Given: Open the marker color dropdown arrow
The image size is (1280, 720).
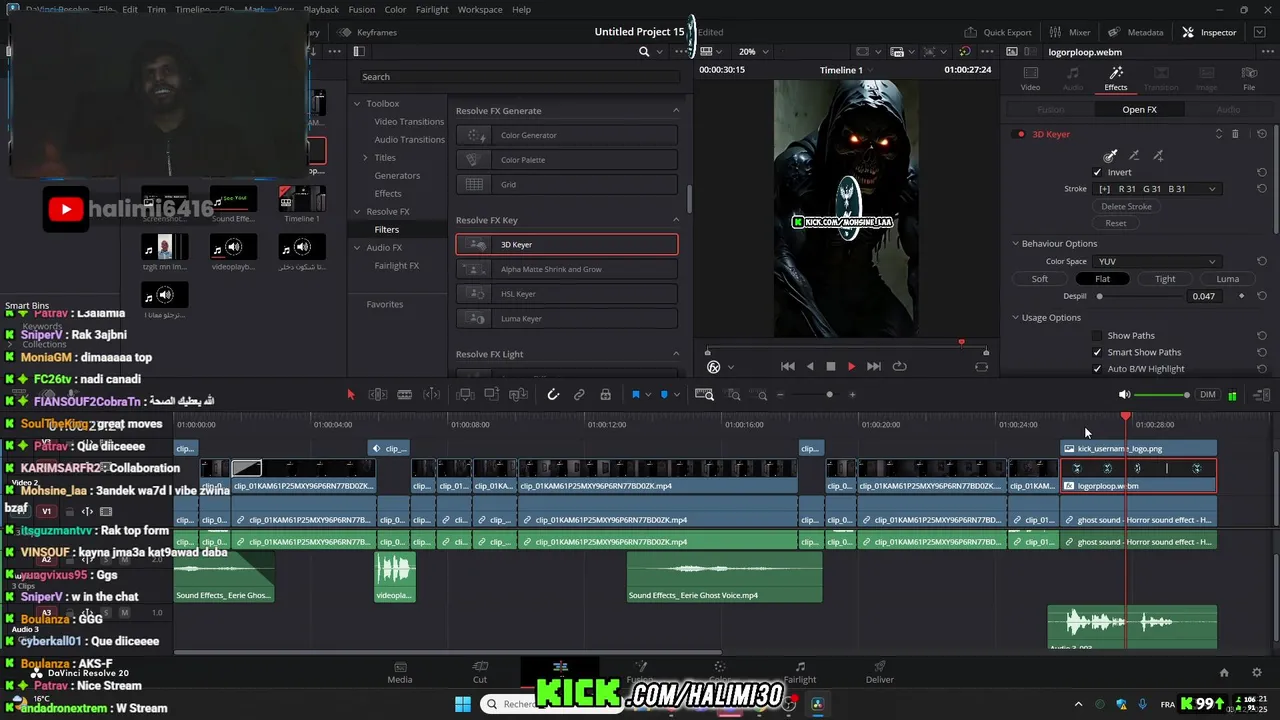Looking at the screenshot, I should [x=677, y=395].
